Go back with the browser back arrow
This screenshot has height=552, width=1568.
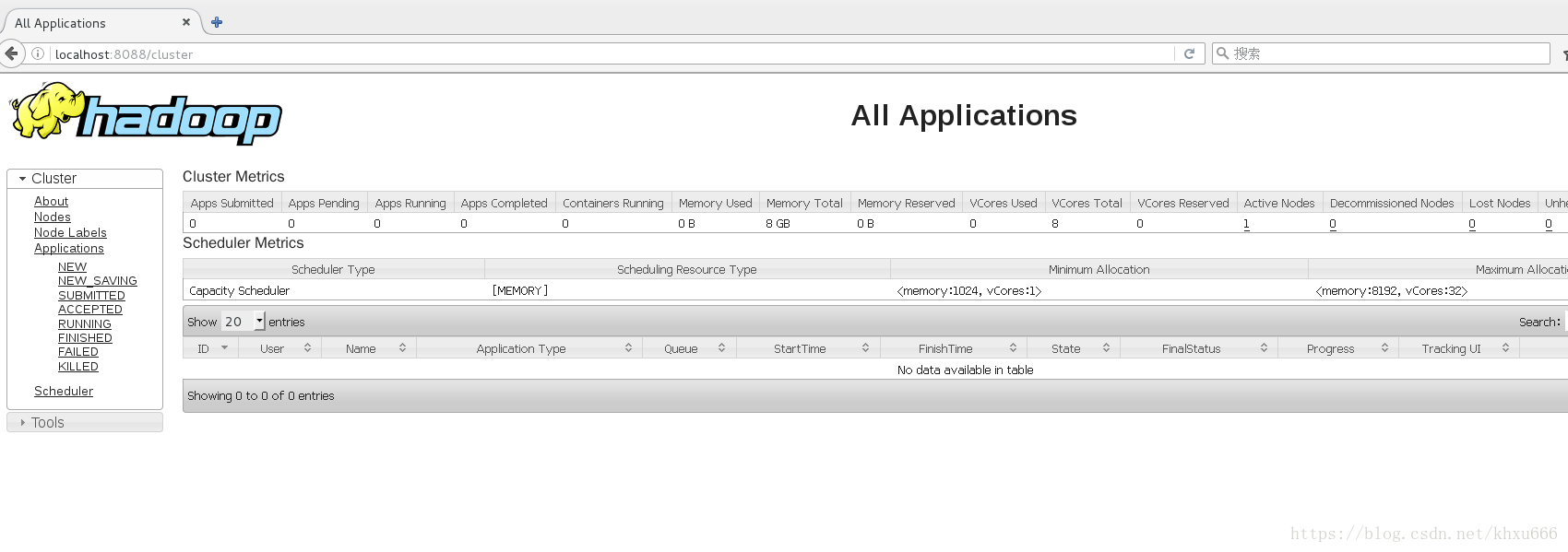coord(11,53)
